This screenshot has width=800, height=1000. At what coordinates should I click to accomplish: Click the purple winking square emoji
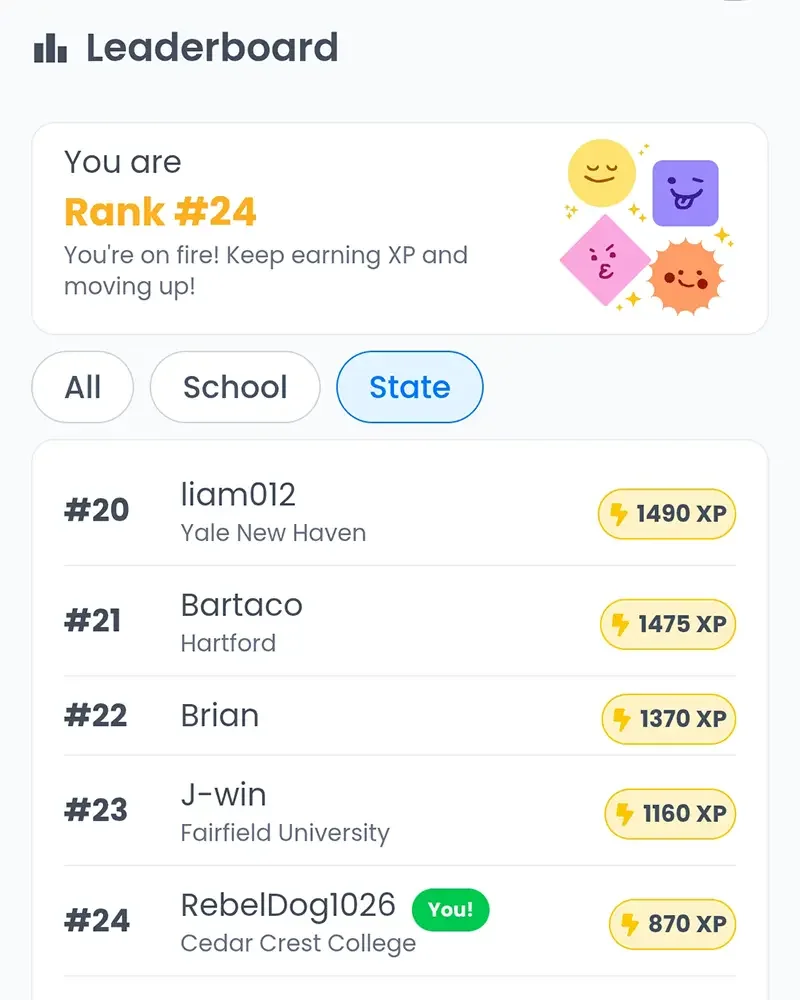685,193
